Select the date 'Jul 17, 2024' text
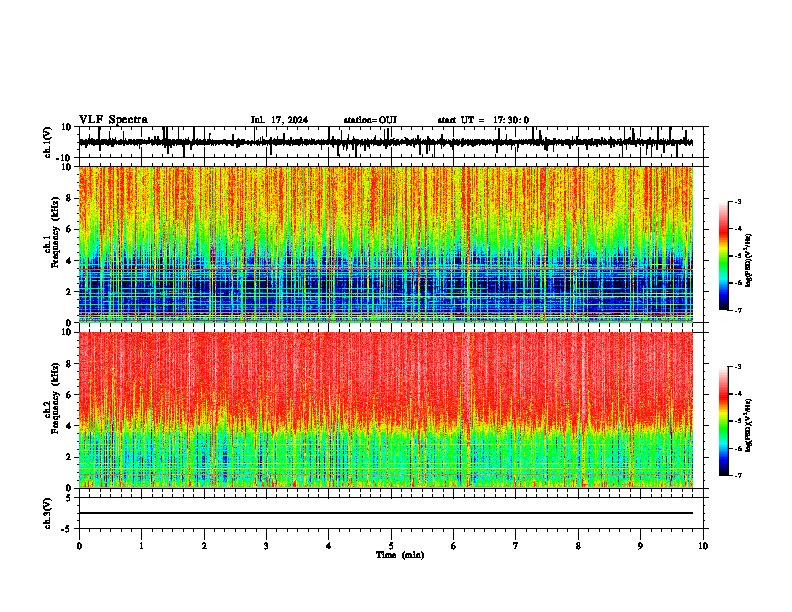This screenshot has width=792, height=612. 279,120
